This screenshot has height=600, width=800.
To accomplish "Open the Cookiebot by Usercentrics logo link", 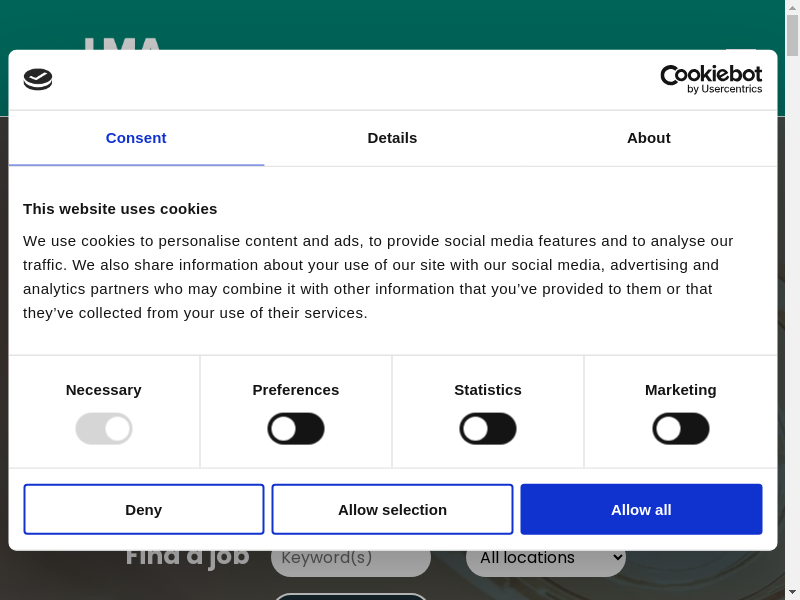I will [711, 79].
